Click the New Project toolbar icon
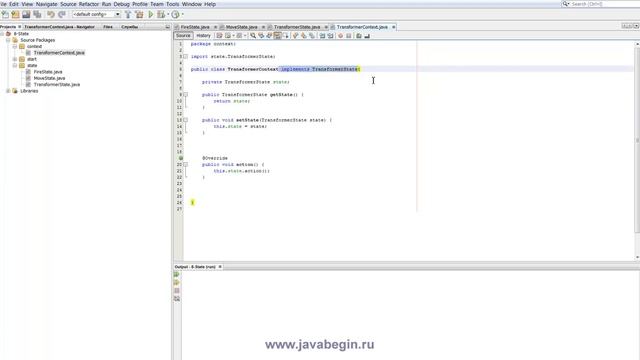 coord(16,15)
